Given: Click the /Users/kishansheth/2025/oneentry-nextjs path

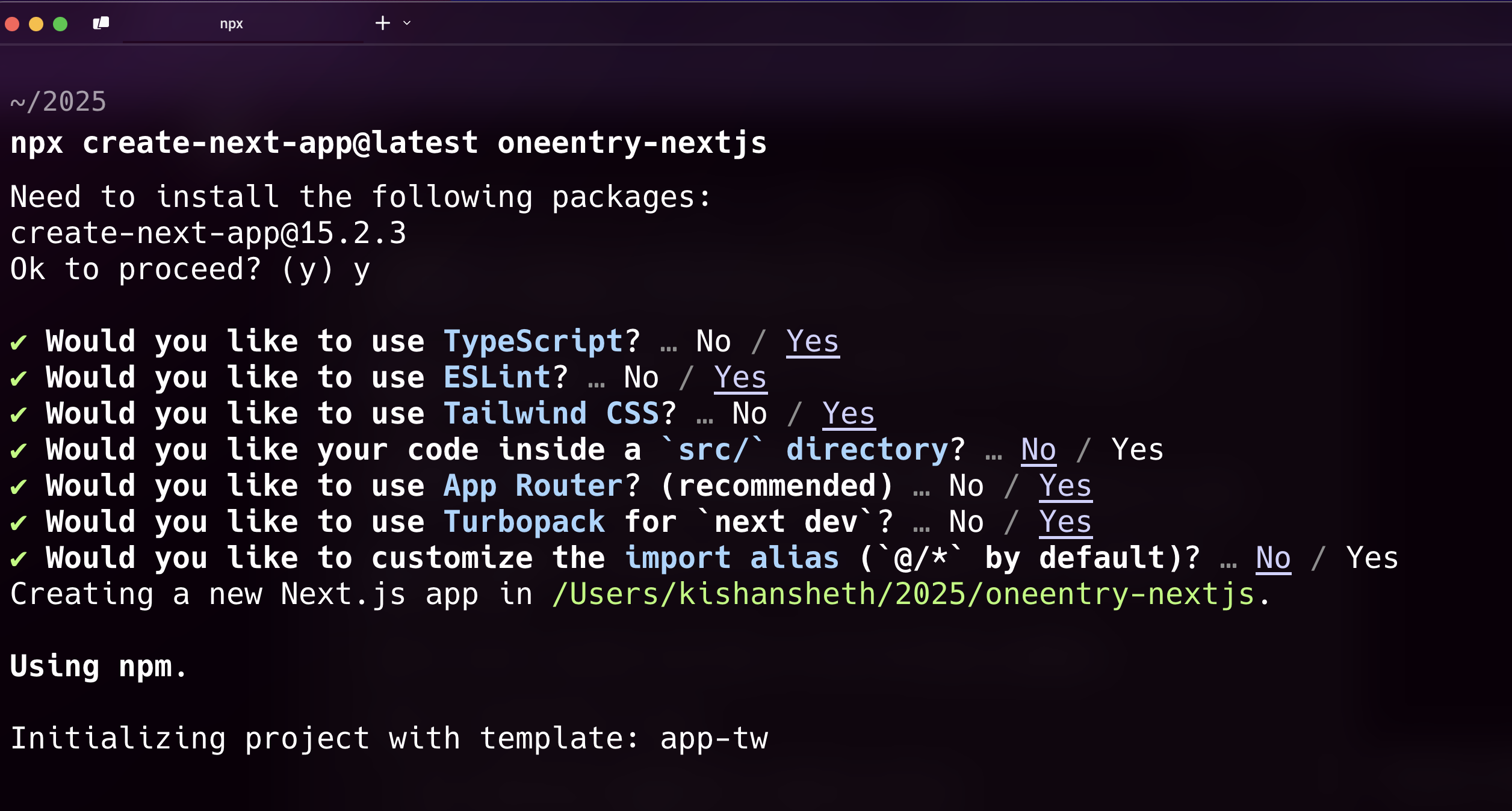Looking at the screenshot, I should [x=903, y=594].
